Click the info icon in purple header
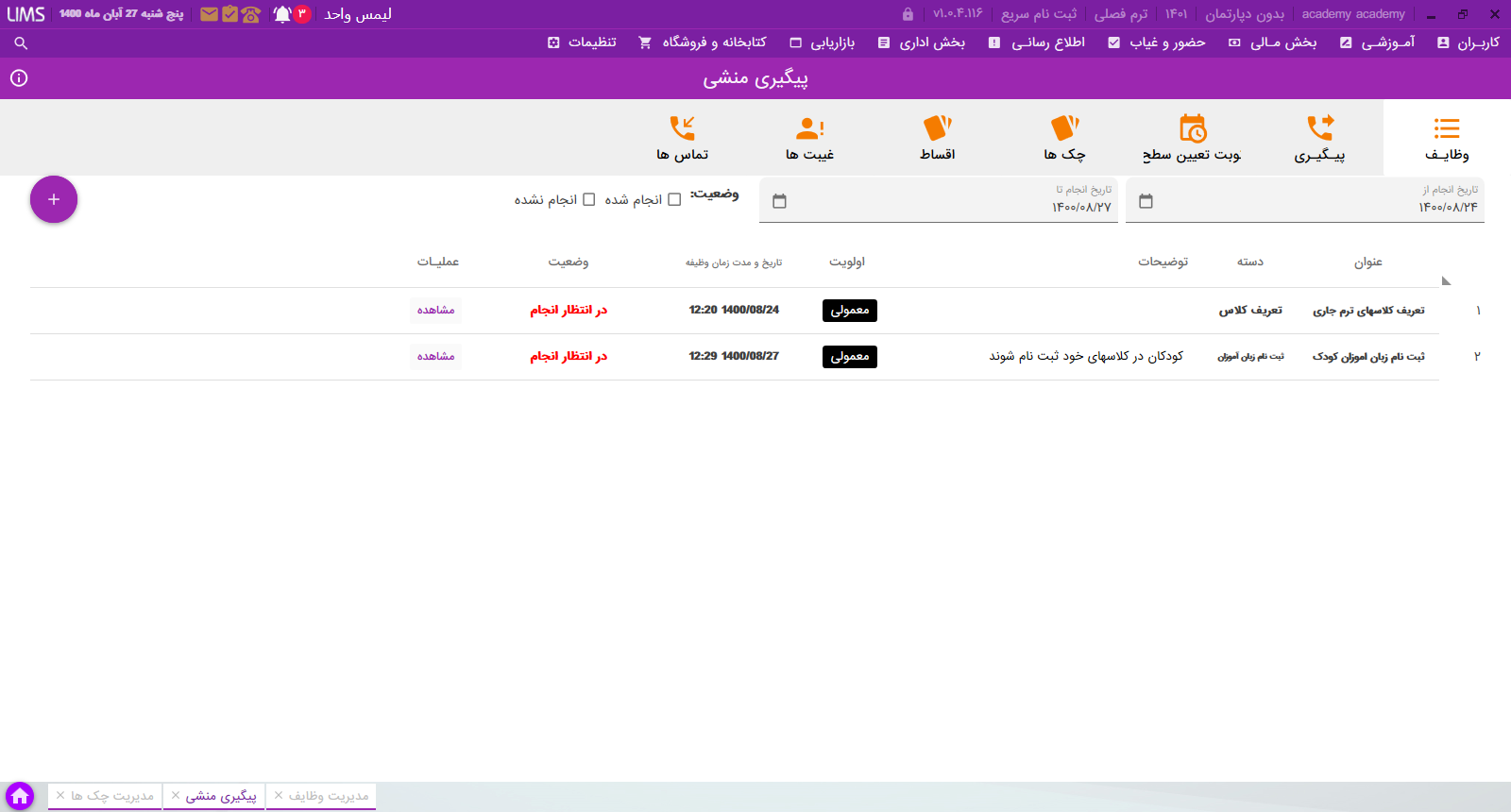The width and height of the screenshot is (1511, 812). click(19, 78)
